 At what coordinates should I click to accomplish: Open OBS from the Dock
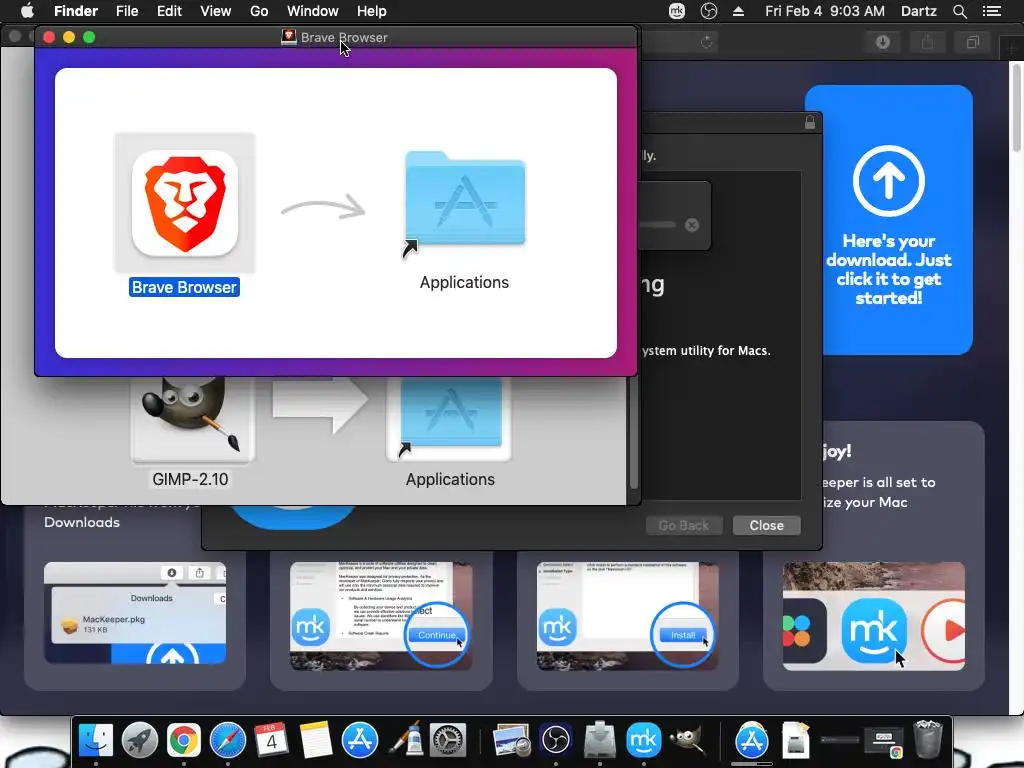click(556, 740)
